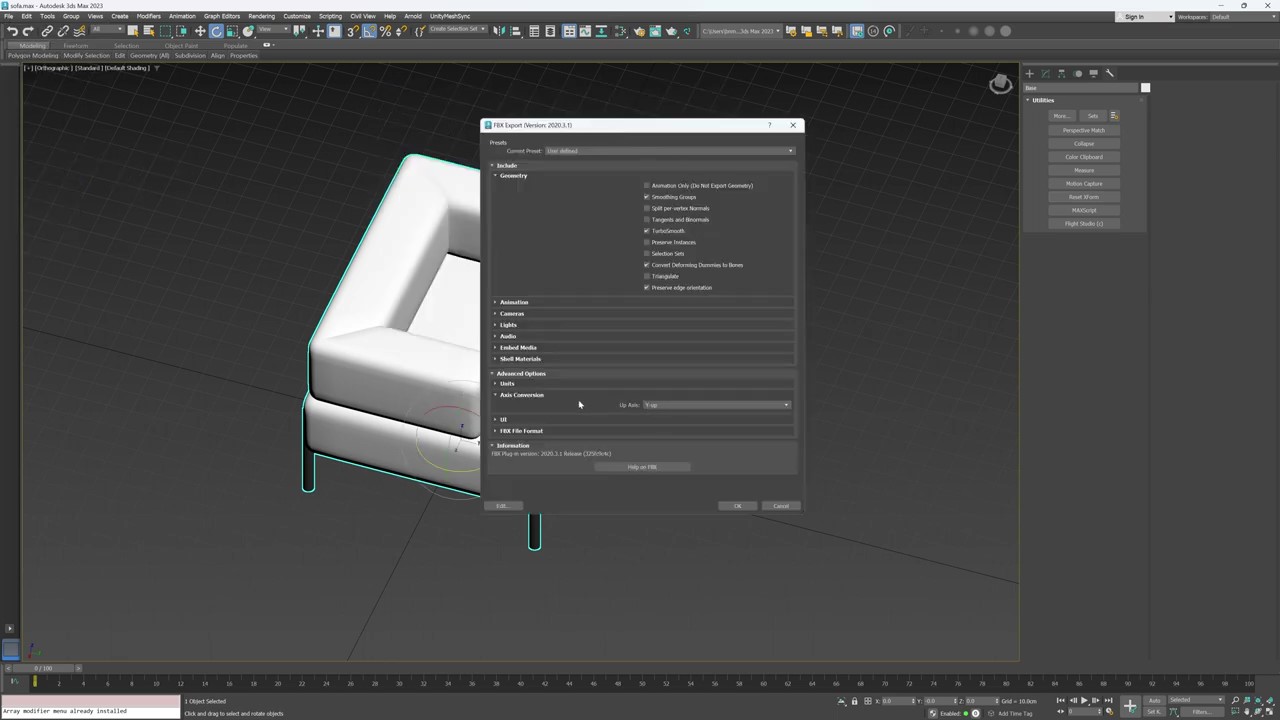Uncheck Preserve edge orientation checkbox
Screen dimensions: 1280x720
(647, 287)
